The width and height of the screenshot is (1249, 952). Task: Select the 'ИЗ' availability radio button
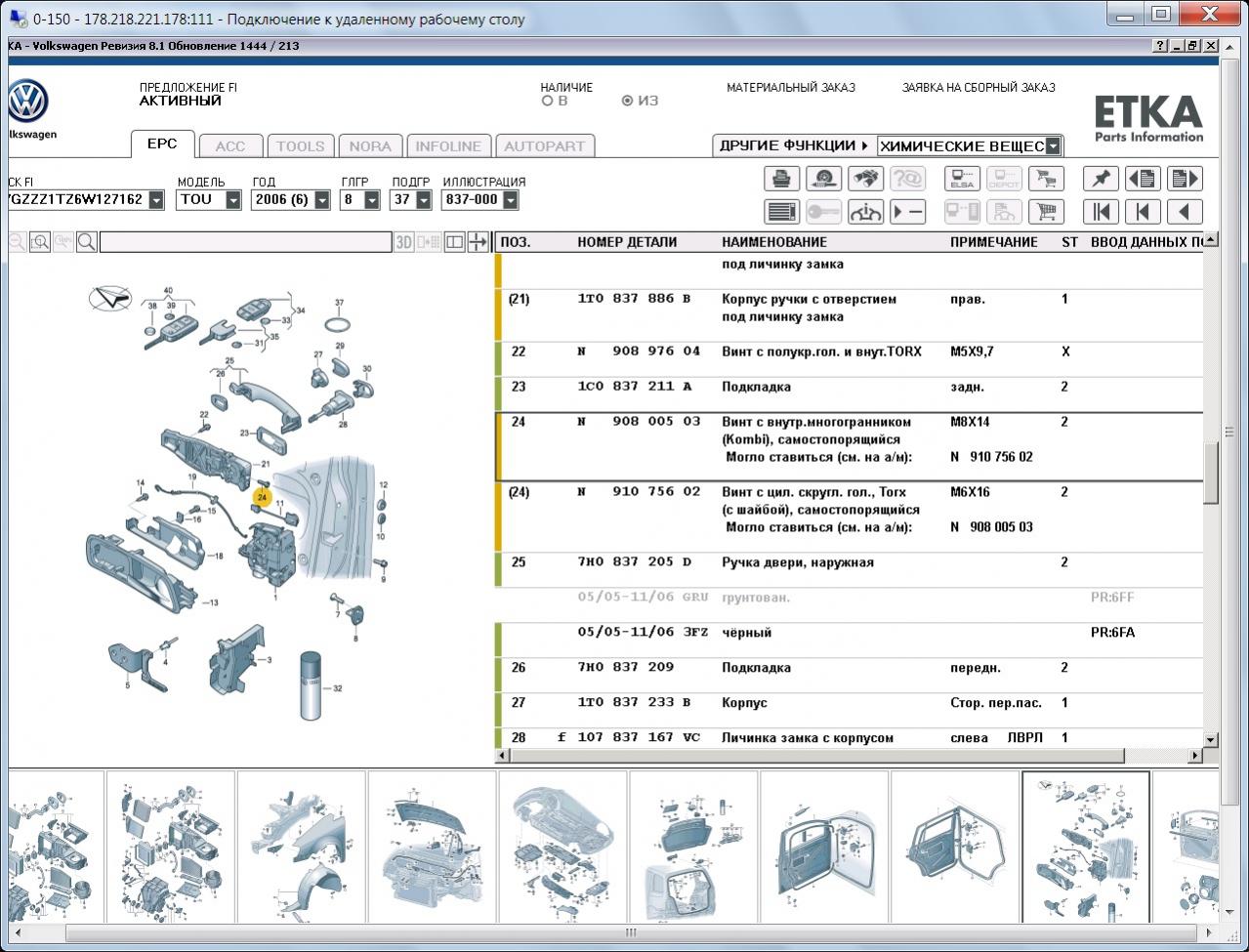pyautogui.click(x=627, y=101)
